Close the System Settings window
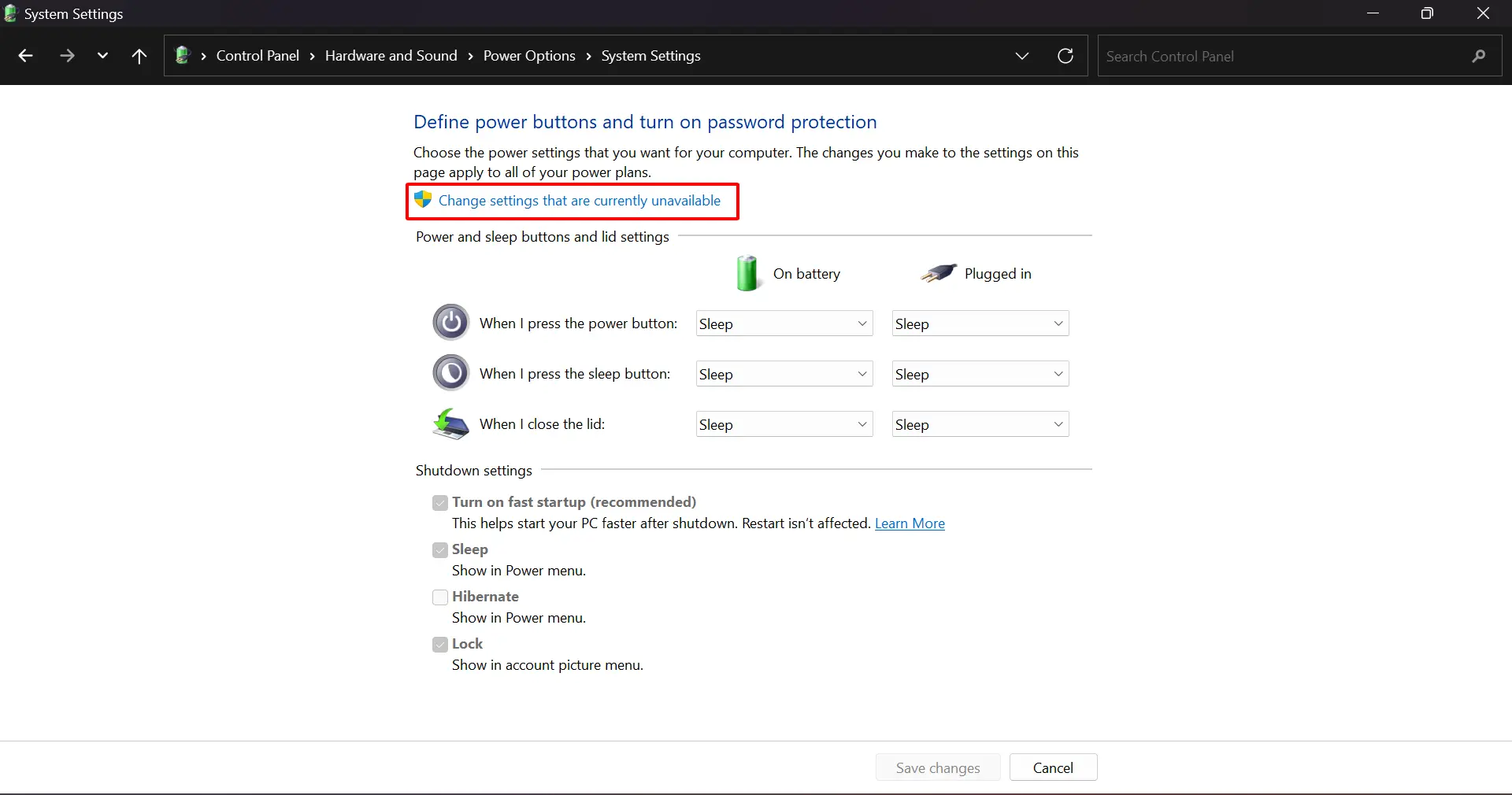 pyautogui.click(x=1483, y=13)
